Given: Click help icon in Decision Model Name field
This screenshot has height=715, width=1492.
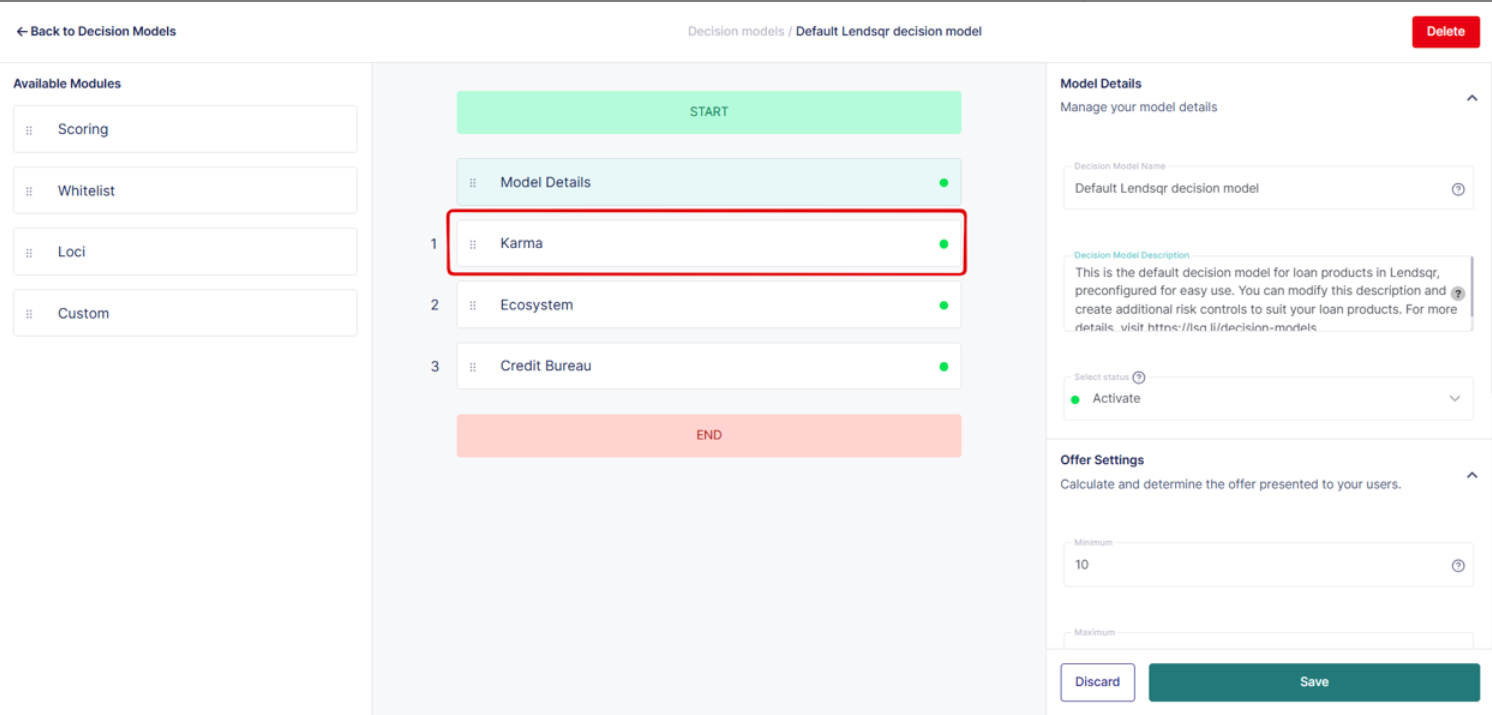Looking at the screenshot, I should [x=1457, y=189].
